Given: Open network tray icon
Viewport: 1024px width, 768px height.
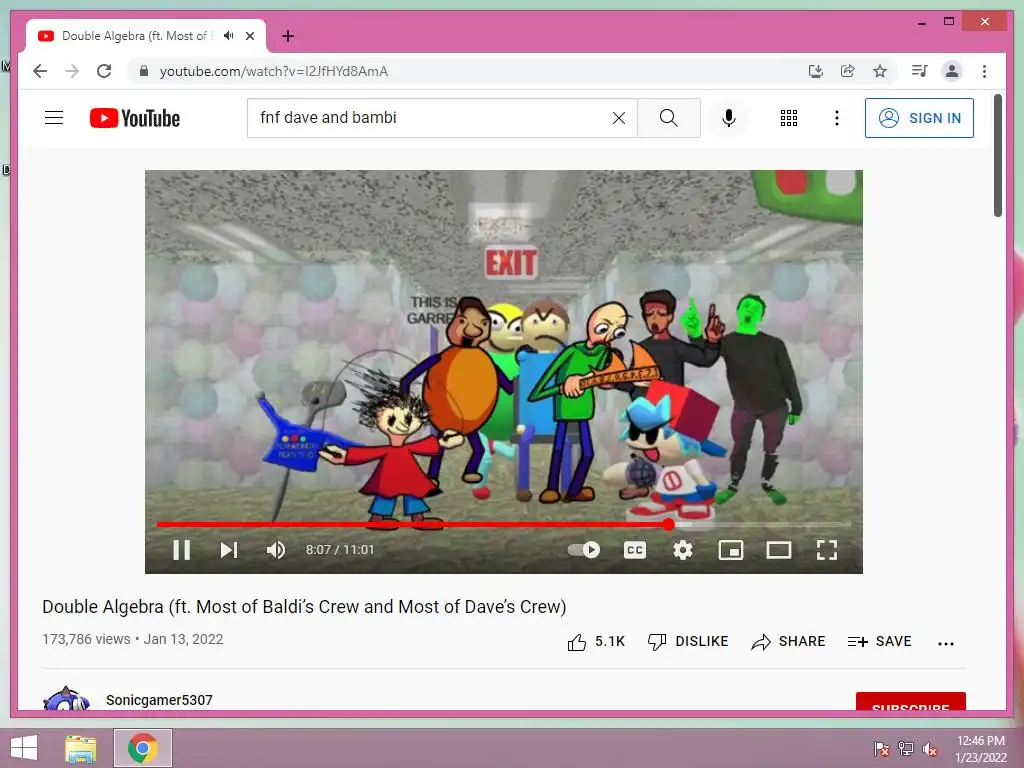Looking at the screenshot, I should point(906,749).
